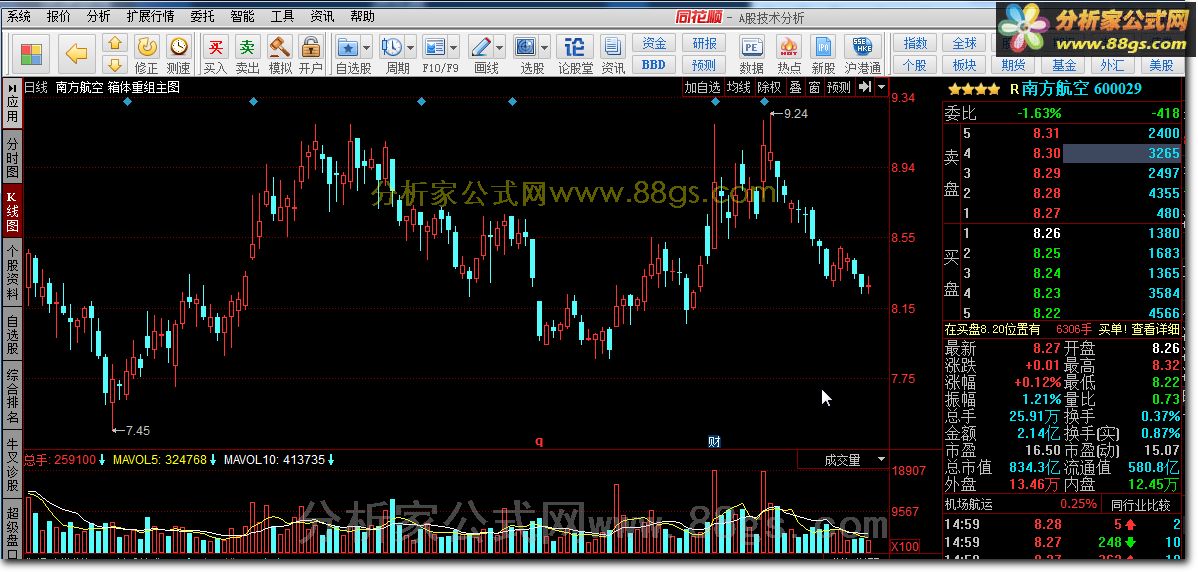Click the 财 marker under the chart
The width and height of the screenshot is (1198, 572).
coord(714,441)
